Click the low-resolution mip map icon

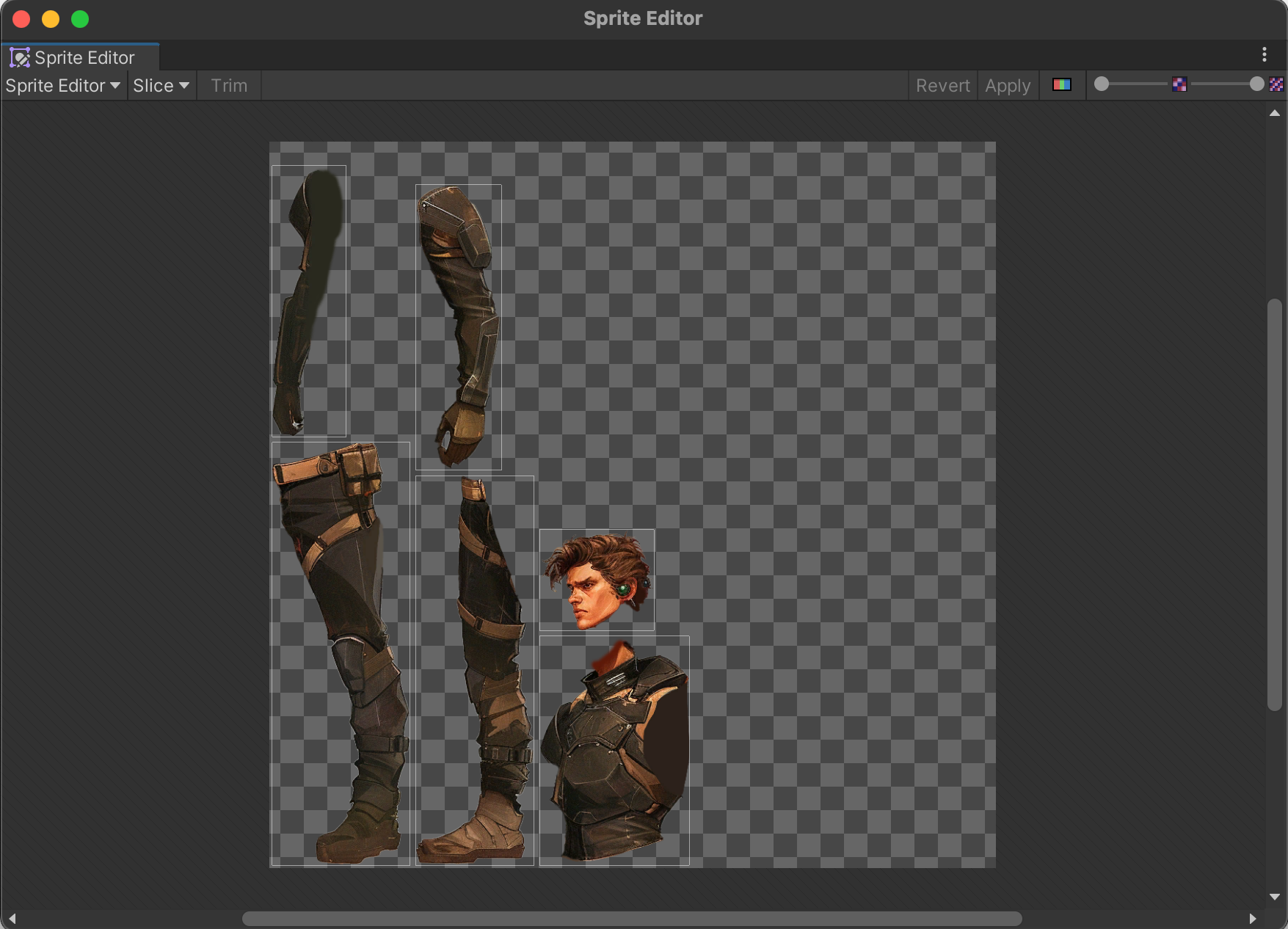click(1179, 84)
